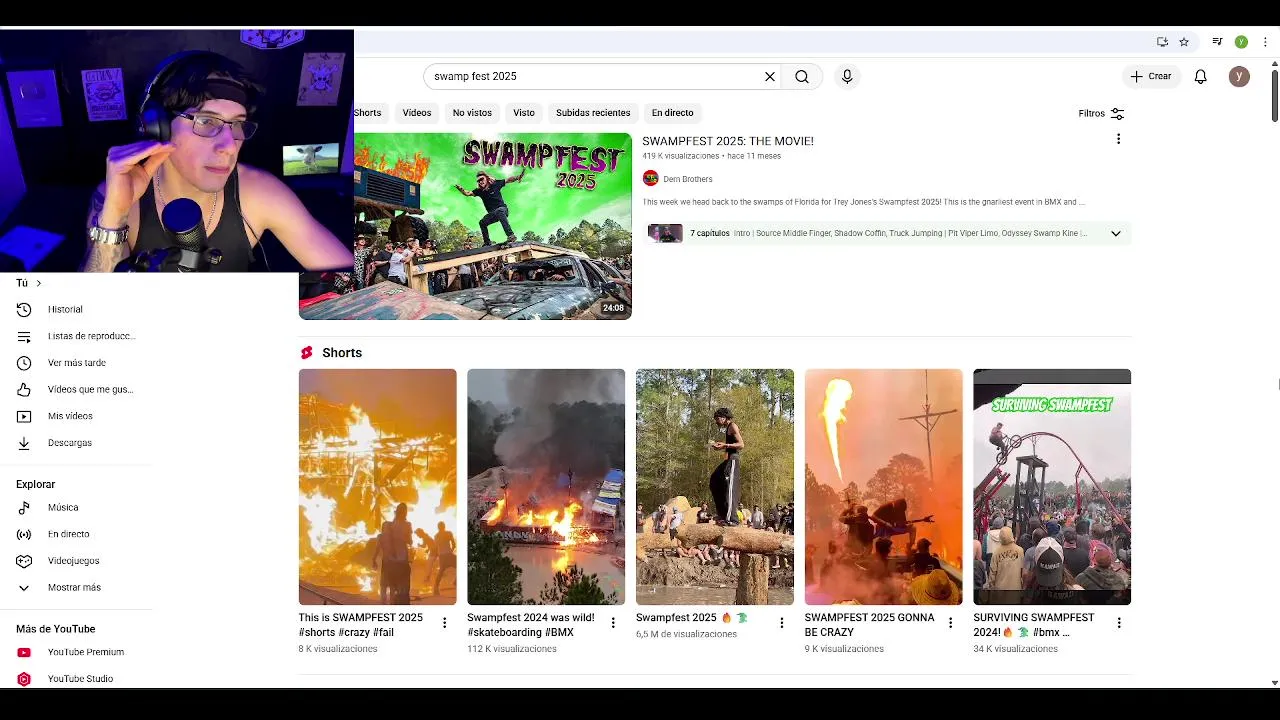
Task: Click the '419 K visualizaciones' text
Action: point(681,156)
